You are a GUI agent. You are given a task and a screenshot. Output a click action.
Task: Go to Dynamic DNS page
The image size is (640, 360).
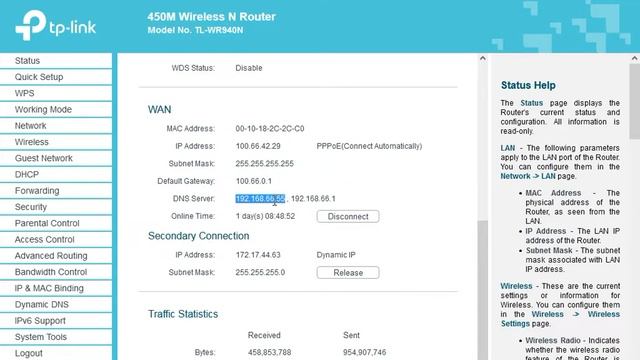[56, 304]
